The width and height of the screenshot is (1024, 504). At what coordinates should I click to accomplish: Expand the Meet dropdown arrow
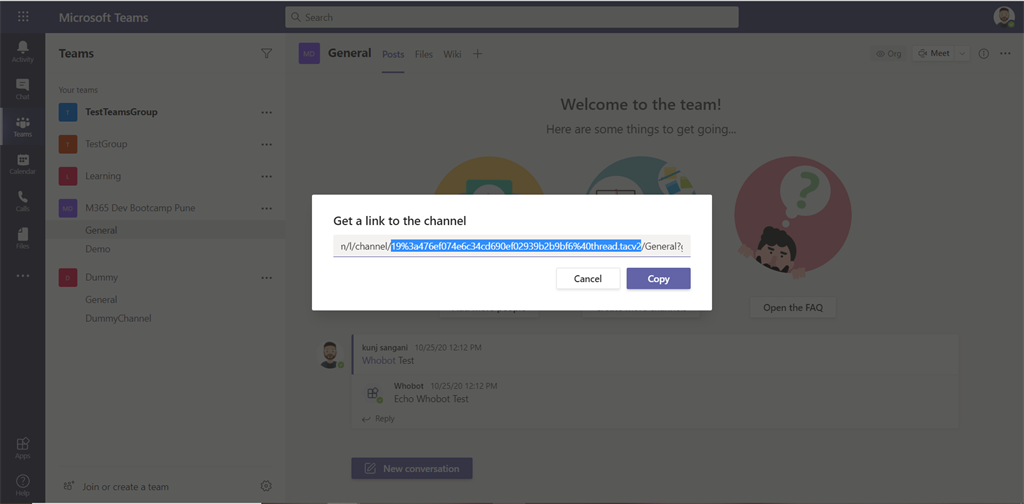(962, 54)
